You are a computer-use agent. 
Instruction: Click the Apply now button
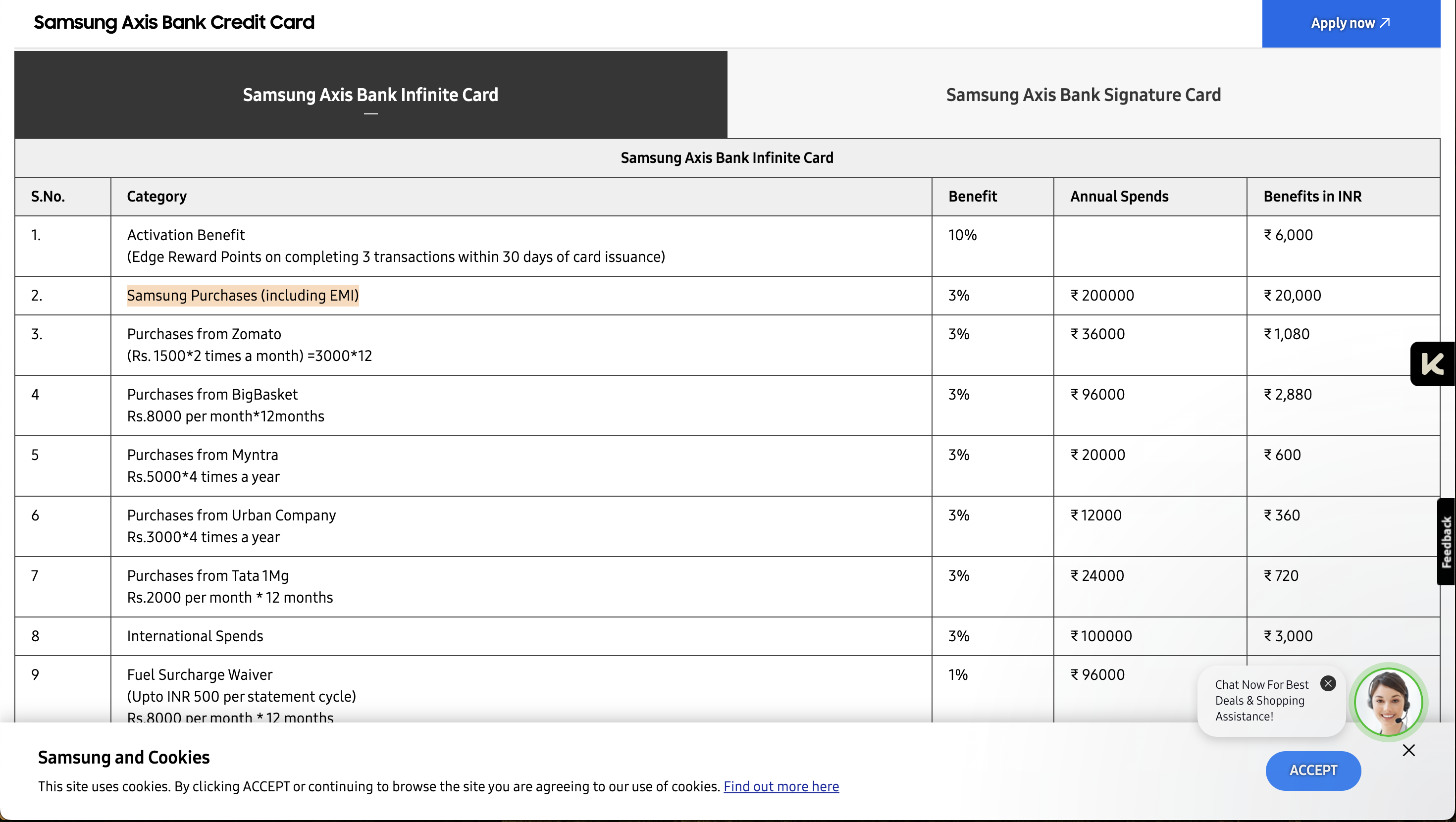pyautogui.click(x=1351, y=23)
